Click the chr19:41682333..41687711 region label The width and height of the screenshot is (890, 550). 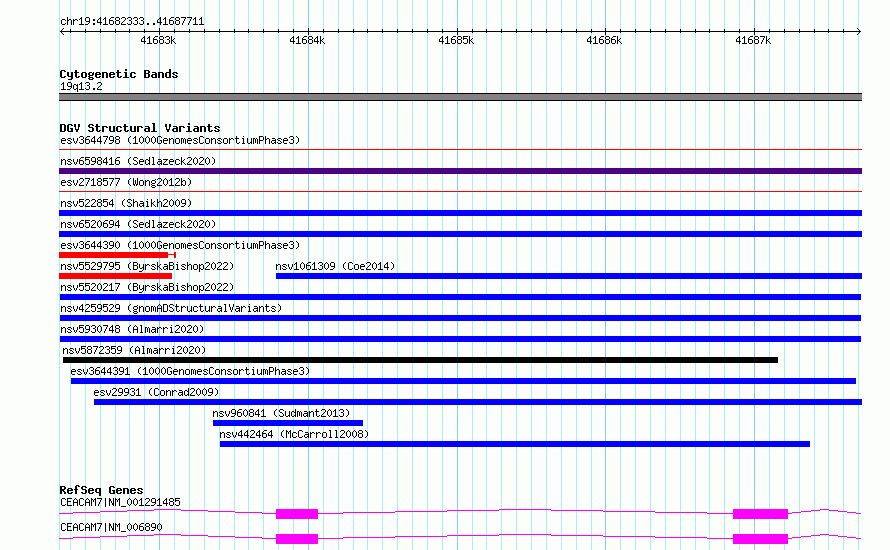coord(132,21)
